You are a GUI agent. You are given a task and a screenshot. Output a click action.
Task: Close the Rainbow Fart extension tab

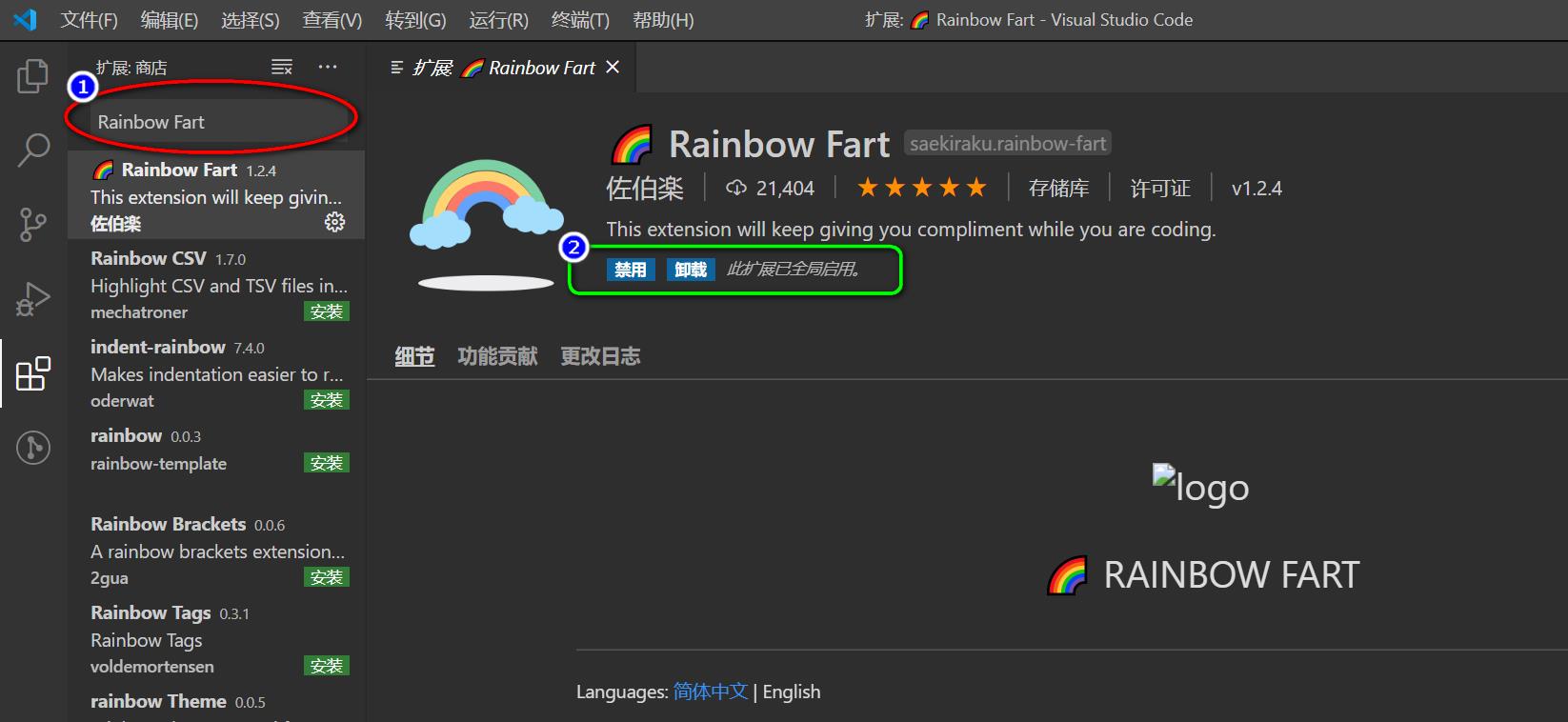(613, 67)
